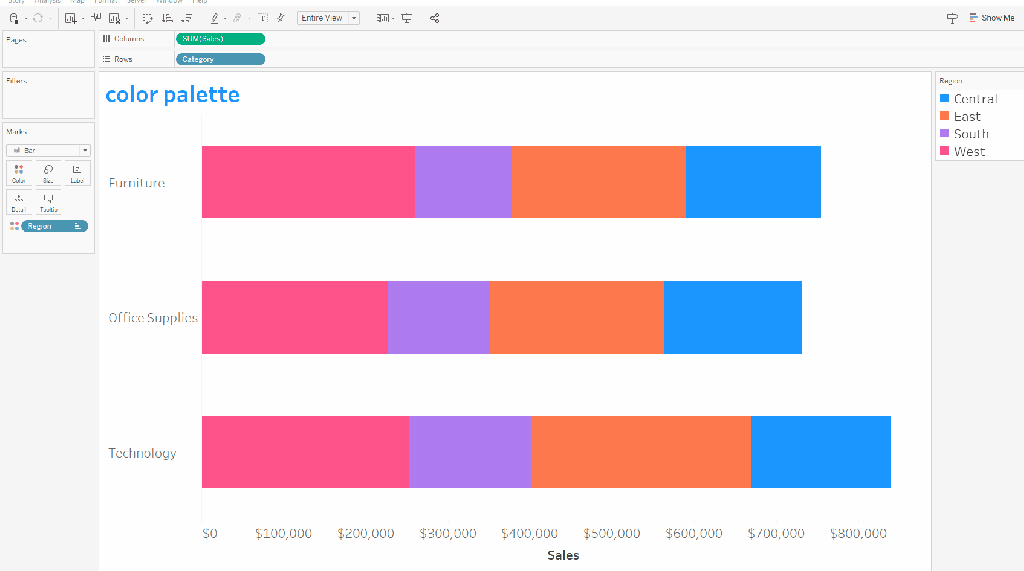Select West in the Region legend
Viewport: 1024px width, 571px height.
pos(969,152)
